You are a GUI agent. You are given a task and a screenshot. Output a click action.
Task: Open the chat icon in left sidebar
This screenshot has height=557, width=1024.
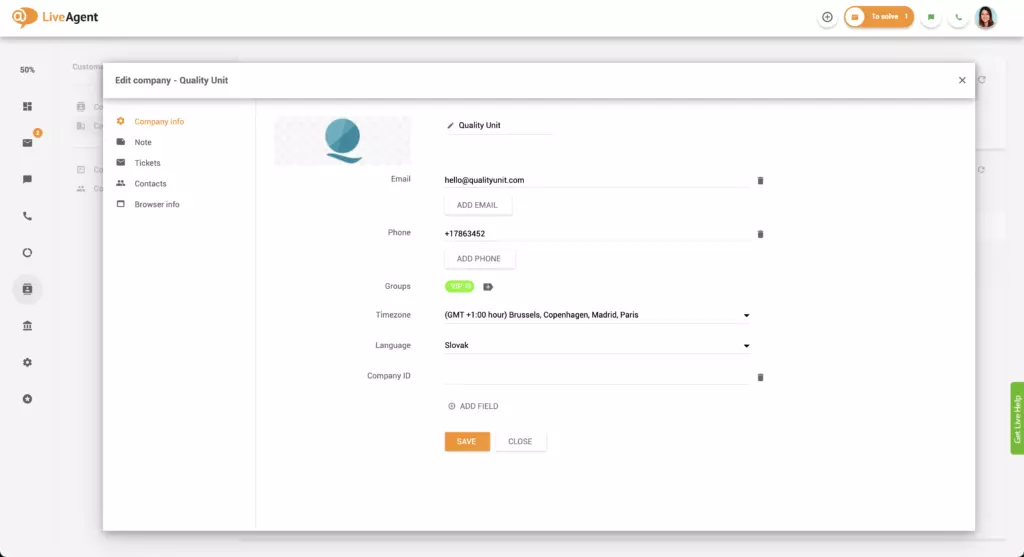[27, 180]
